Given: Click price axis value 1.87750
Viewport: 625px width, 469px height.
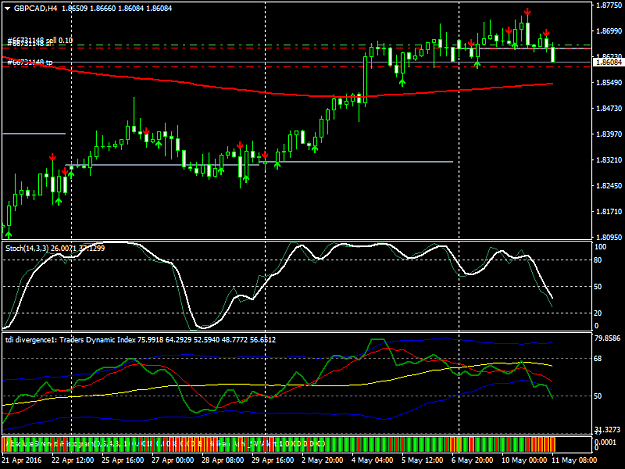Looking at the screenshot, I should (x=609, y=5).
